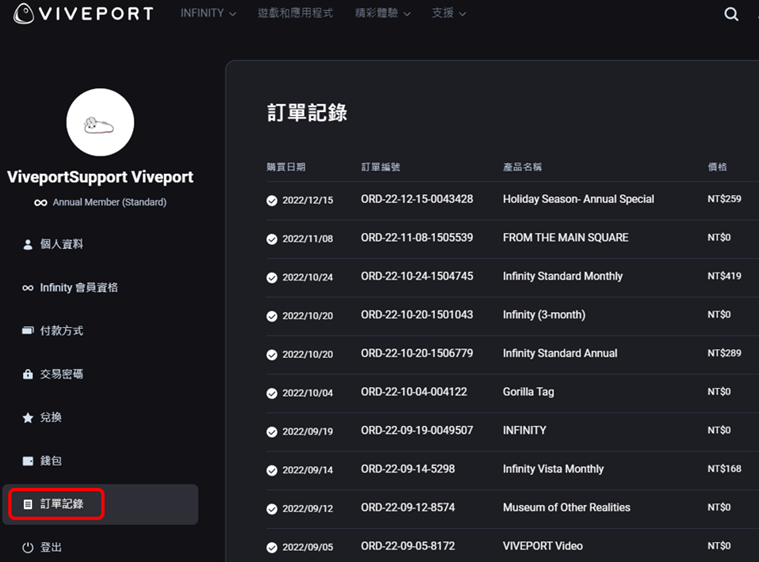Click the wallet icon beside 錢包
This screenshot has width=759, height=562.
pos(28,461)
